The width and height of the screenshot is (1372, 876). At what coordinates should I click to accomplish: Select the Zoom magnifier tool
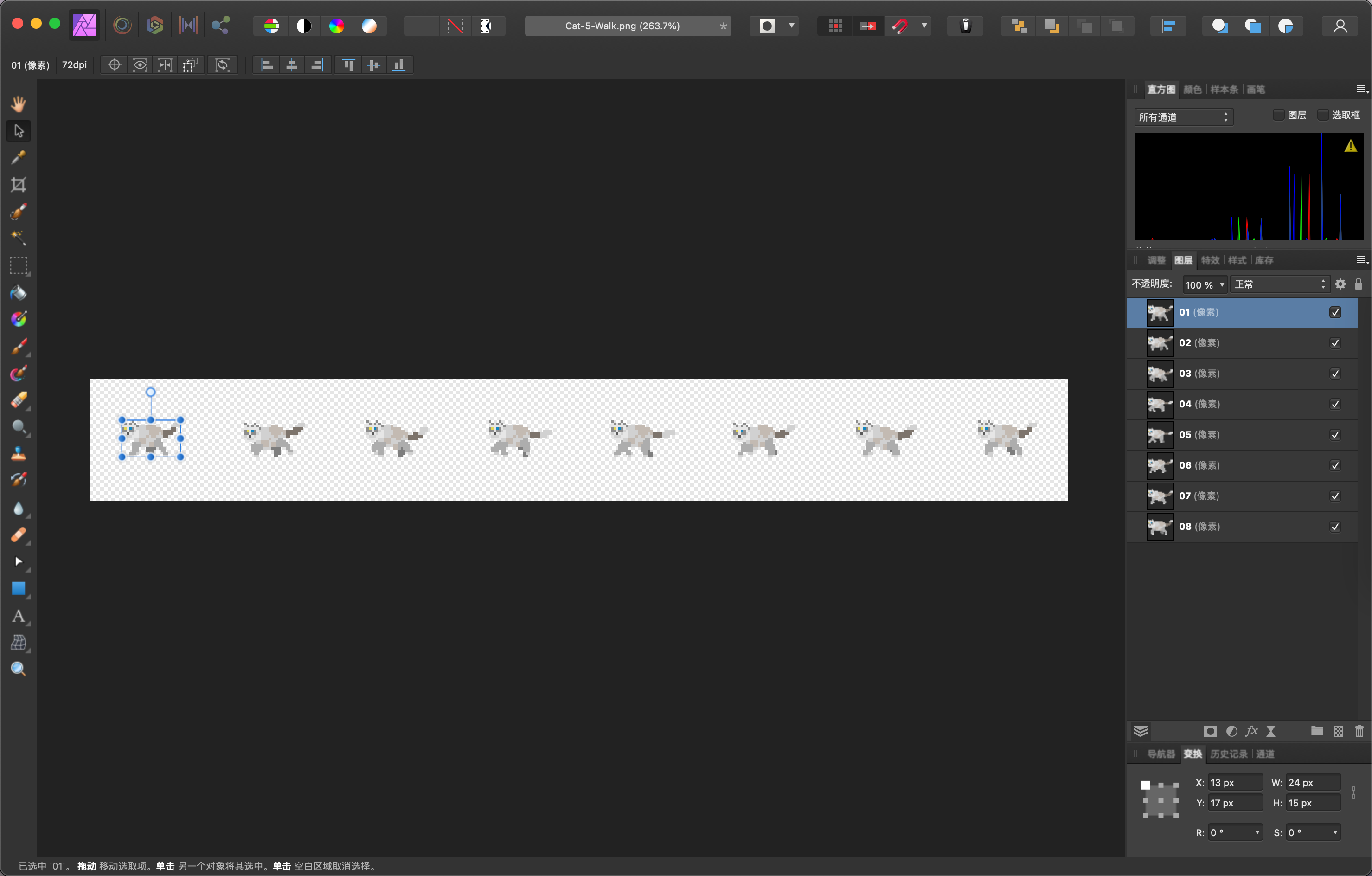pos(18,669)
